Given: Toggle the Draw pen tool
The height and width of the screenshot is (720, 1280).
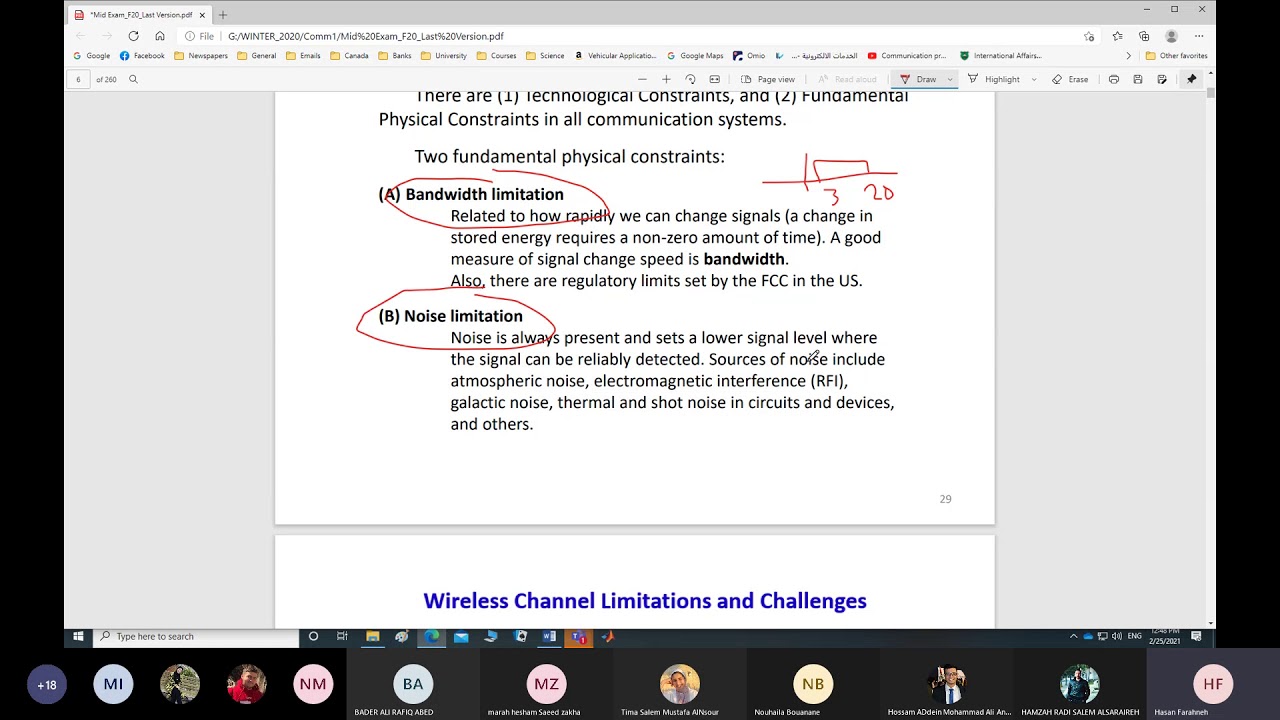Looking at the screenshot, I should (918, 79).
